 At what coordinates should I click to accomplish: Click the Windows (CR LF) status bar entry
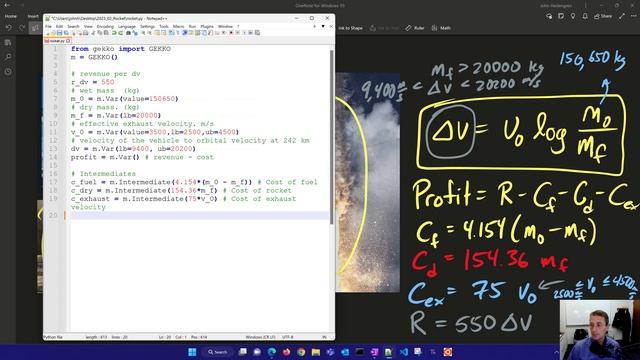pyautogui.click(x=260, y=337)
